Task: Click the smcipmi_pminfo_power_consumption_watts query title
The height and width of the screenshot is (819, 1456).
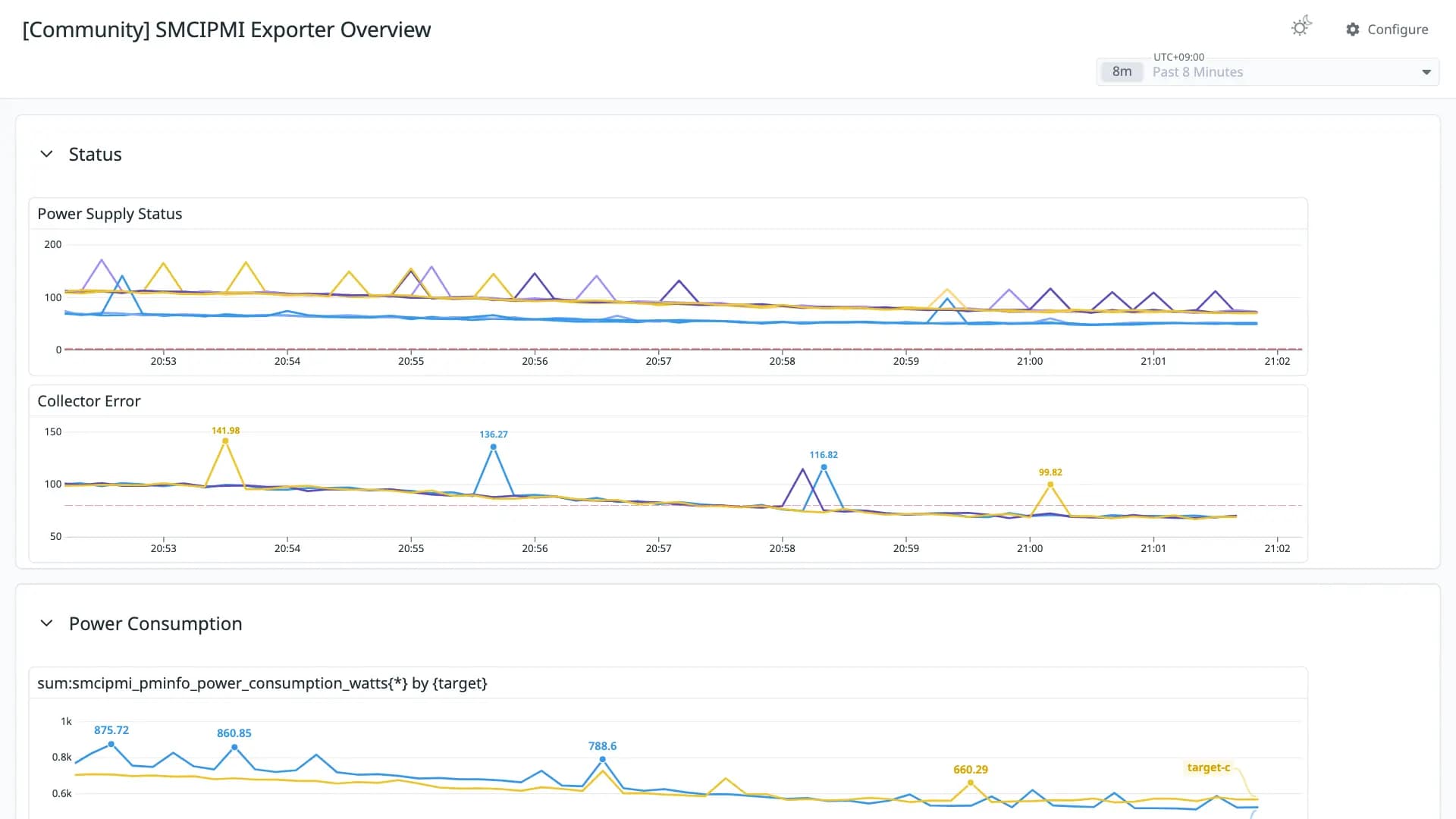Action: [x=262, y=683]
